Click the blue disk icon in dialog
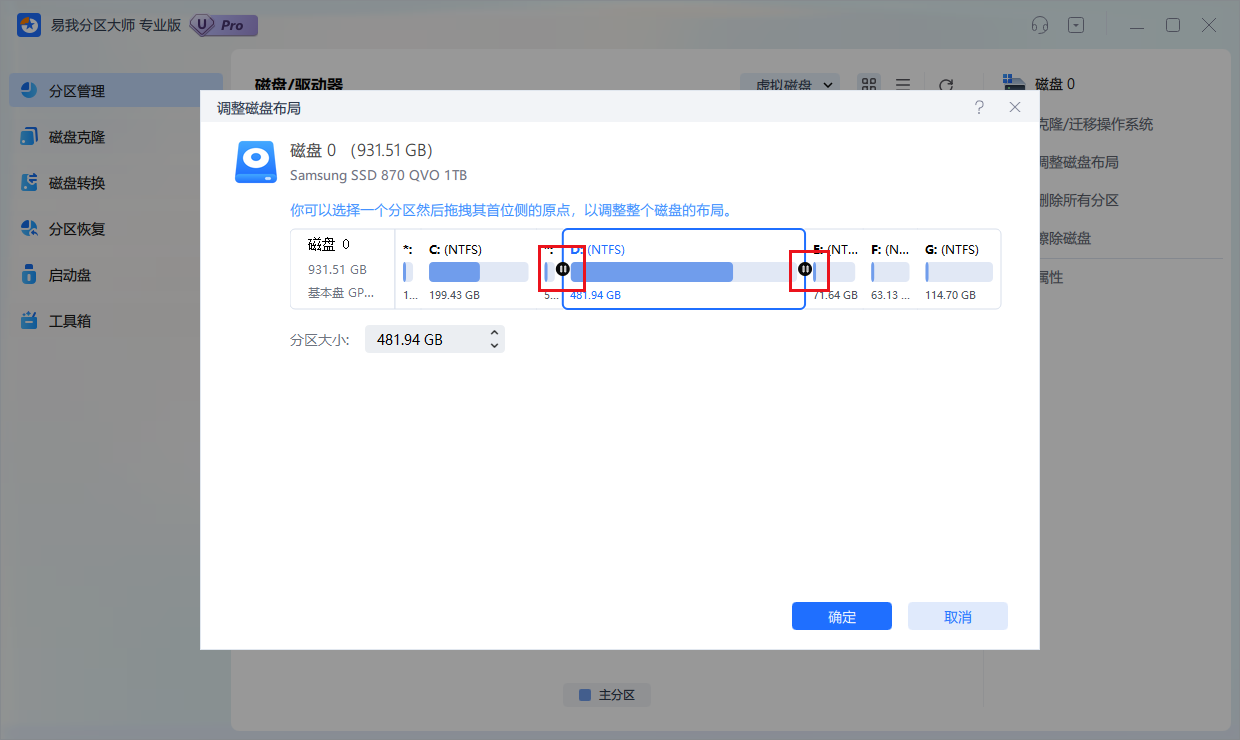This screenshot has width=1240, height=740. pyautogui.click(x=256, y=161)
